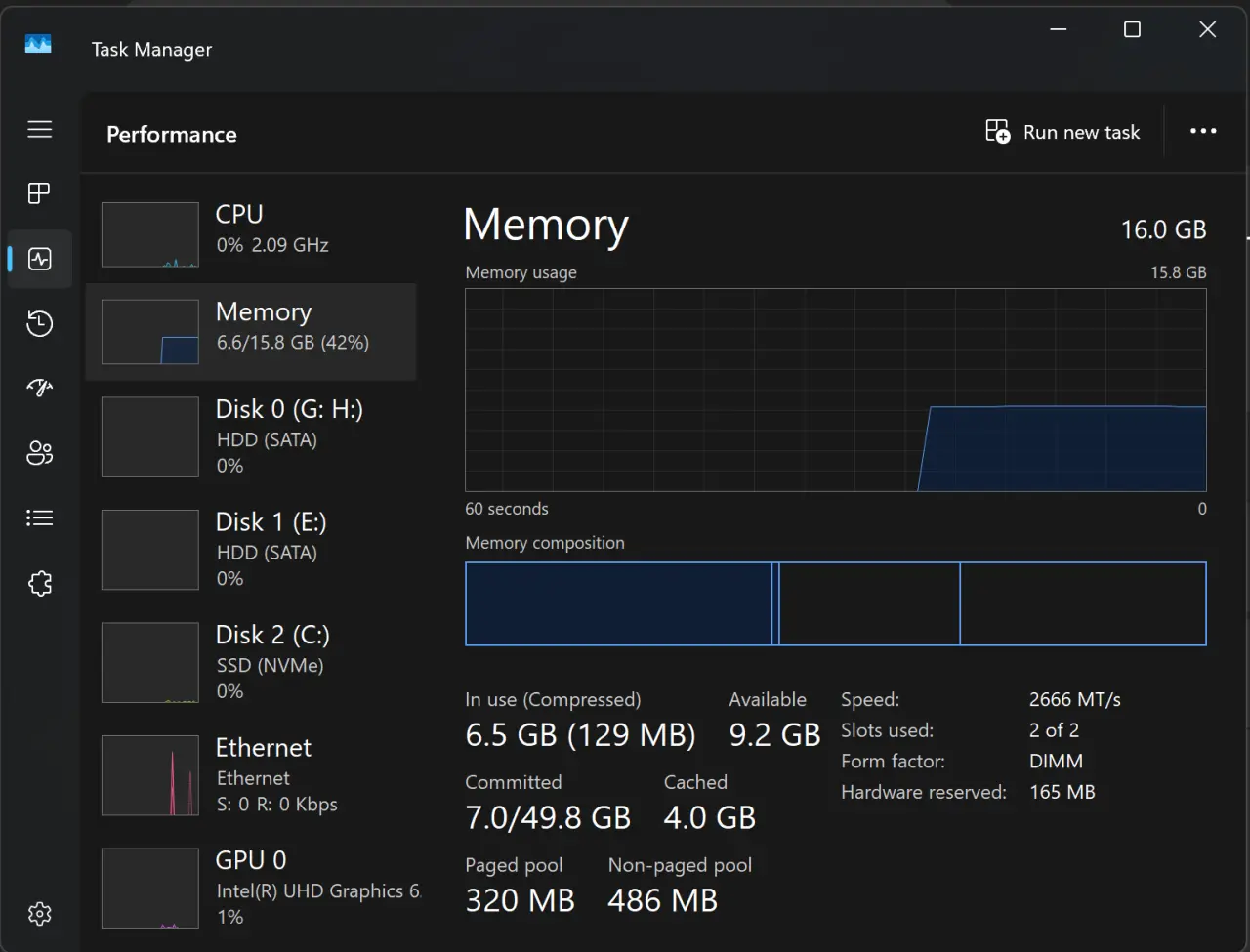Open the Users page icon
Image resolution: width=1250 pixels, height=952 pixels.
40,453
